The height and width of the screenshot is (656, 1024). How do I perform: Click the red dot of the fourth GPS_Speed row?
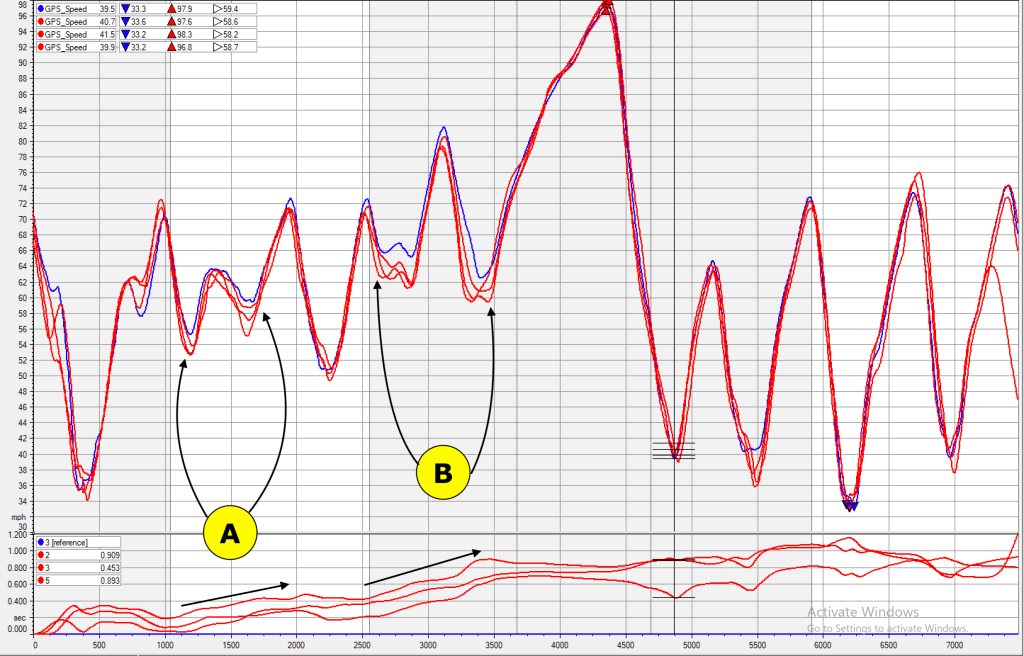39,47
